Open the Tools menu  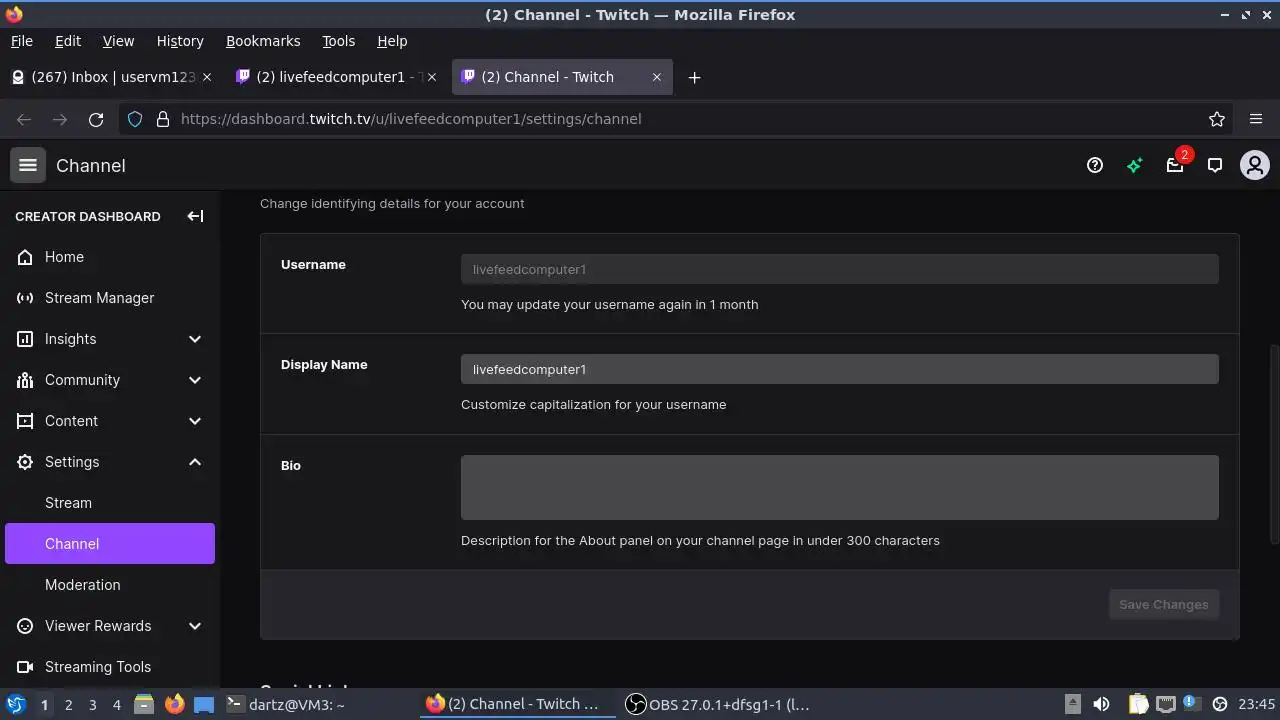point(339,41)
